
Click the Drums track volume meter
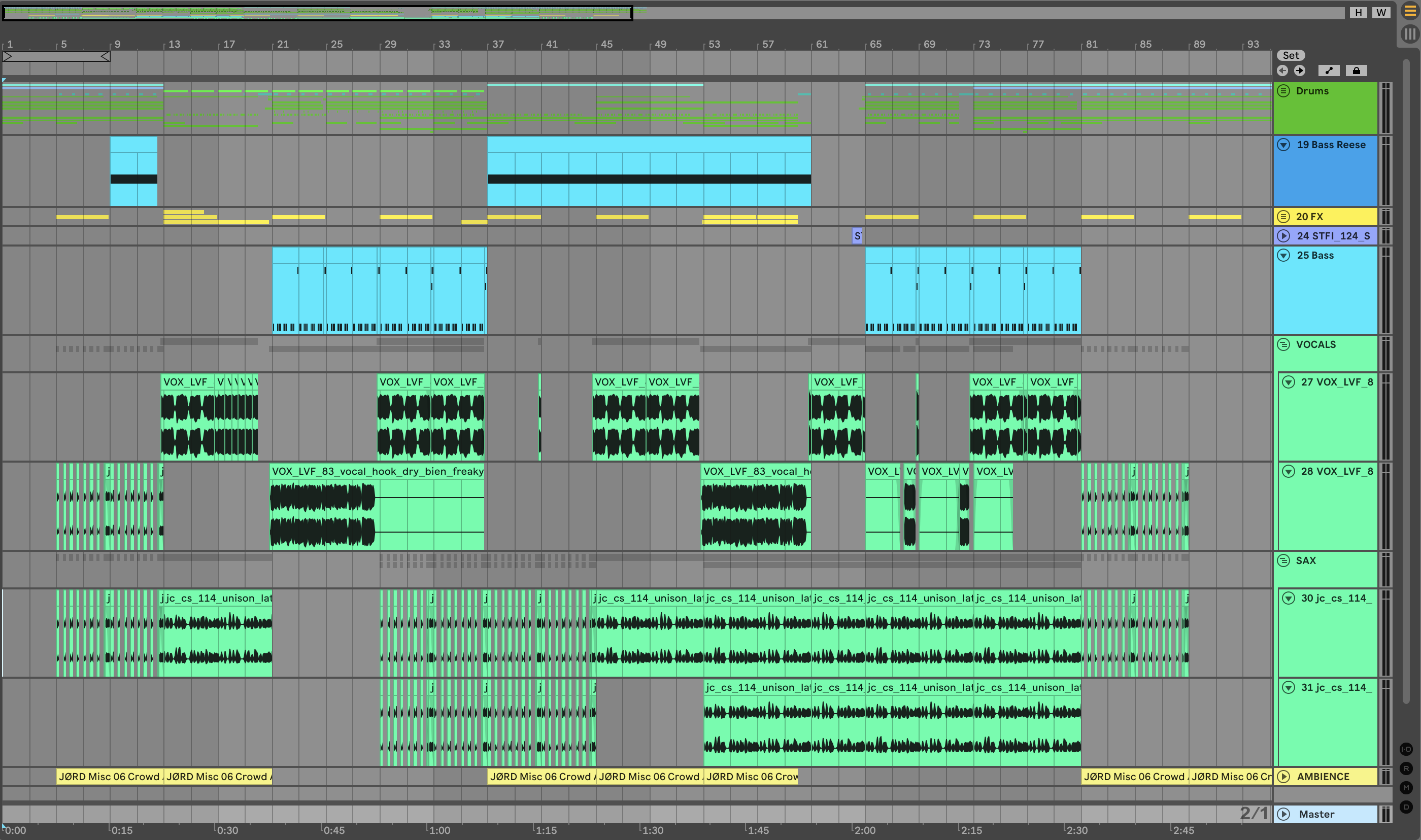point(1385,108)
